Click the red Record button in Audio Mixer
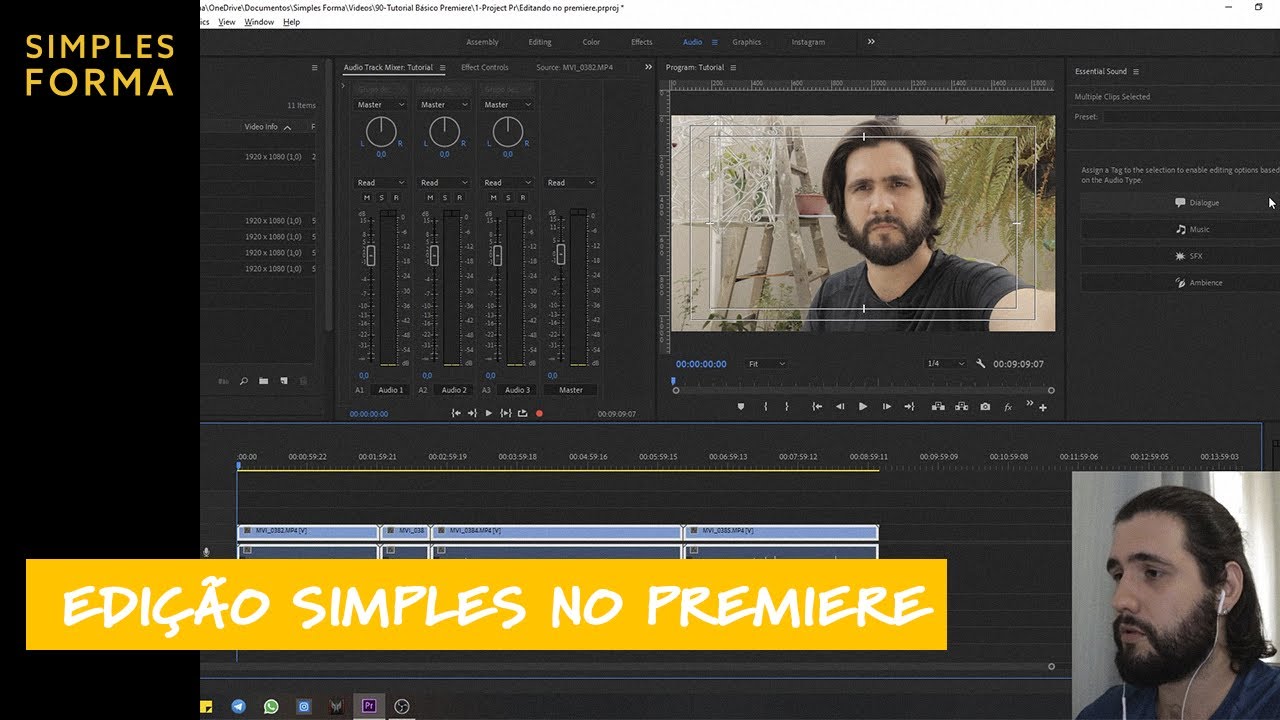The width and height of the screenshot is (1280, 720). point(539,413)
